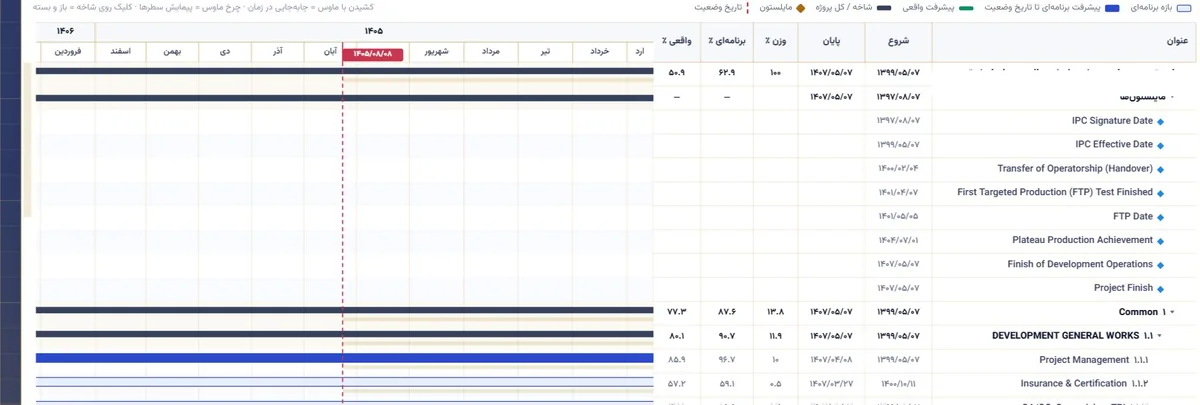Click the Insurance & Certification Gantt bar
The image size is (1200, 405).
[344, 383]
